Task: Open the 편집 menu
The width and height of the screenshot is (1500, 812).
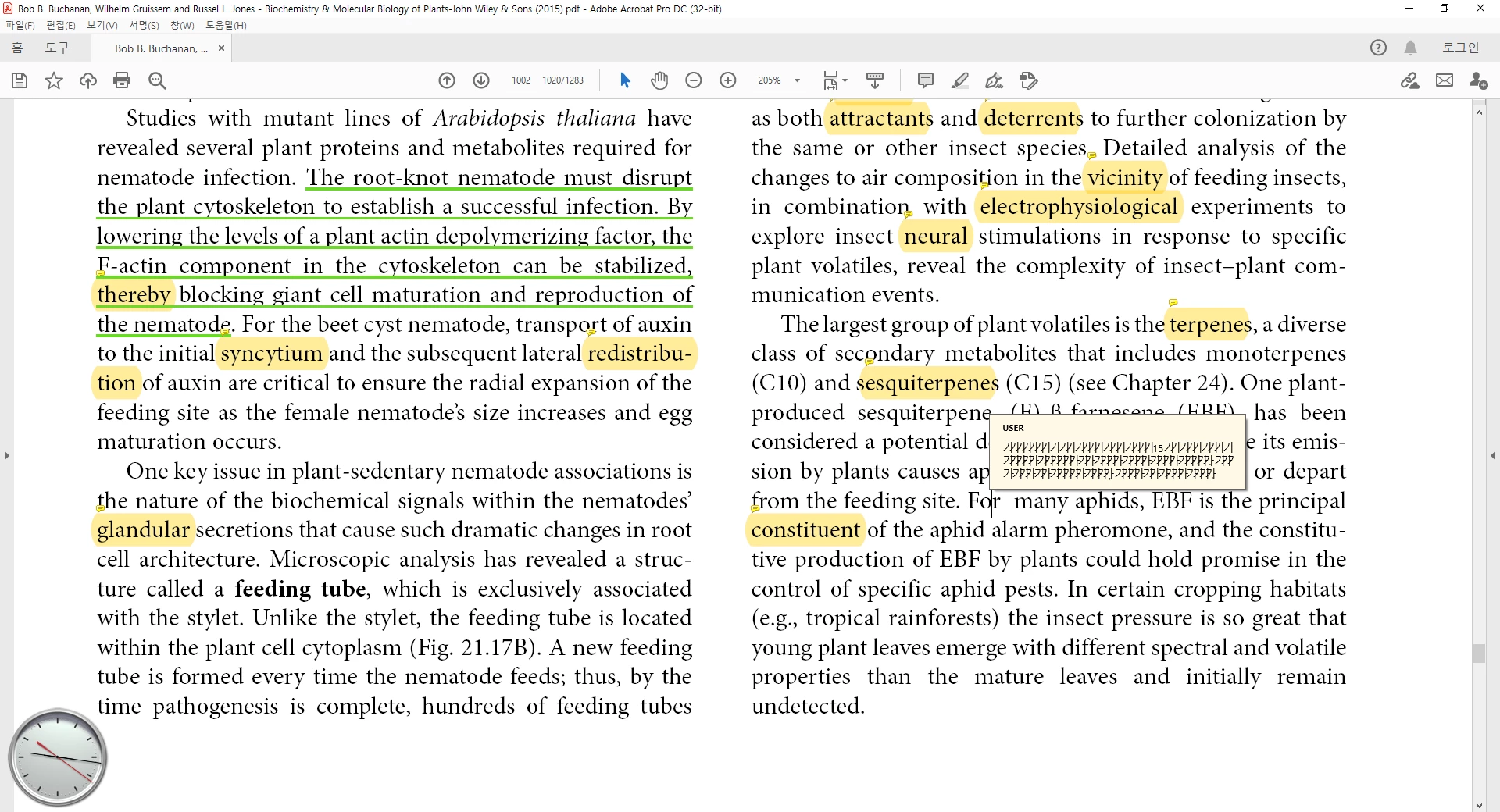Action: (x=61, y=25)
